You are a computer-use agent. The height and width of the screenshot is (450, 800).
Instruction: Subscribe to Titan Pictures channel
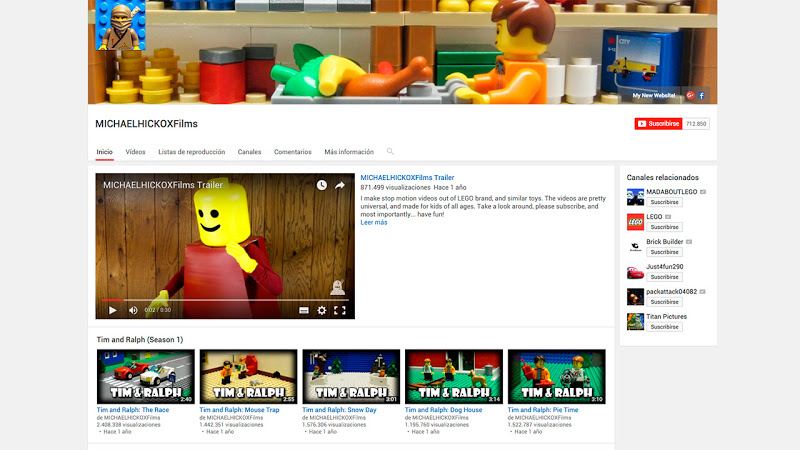[x=664, y=327]
